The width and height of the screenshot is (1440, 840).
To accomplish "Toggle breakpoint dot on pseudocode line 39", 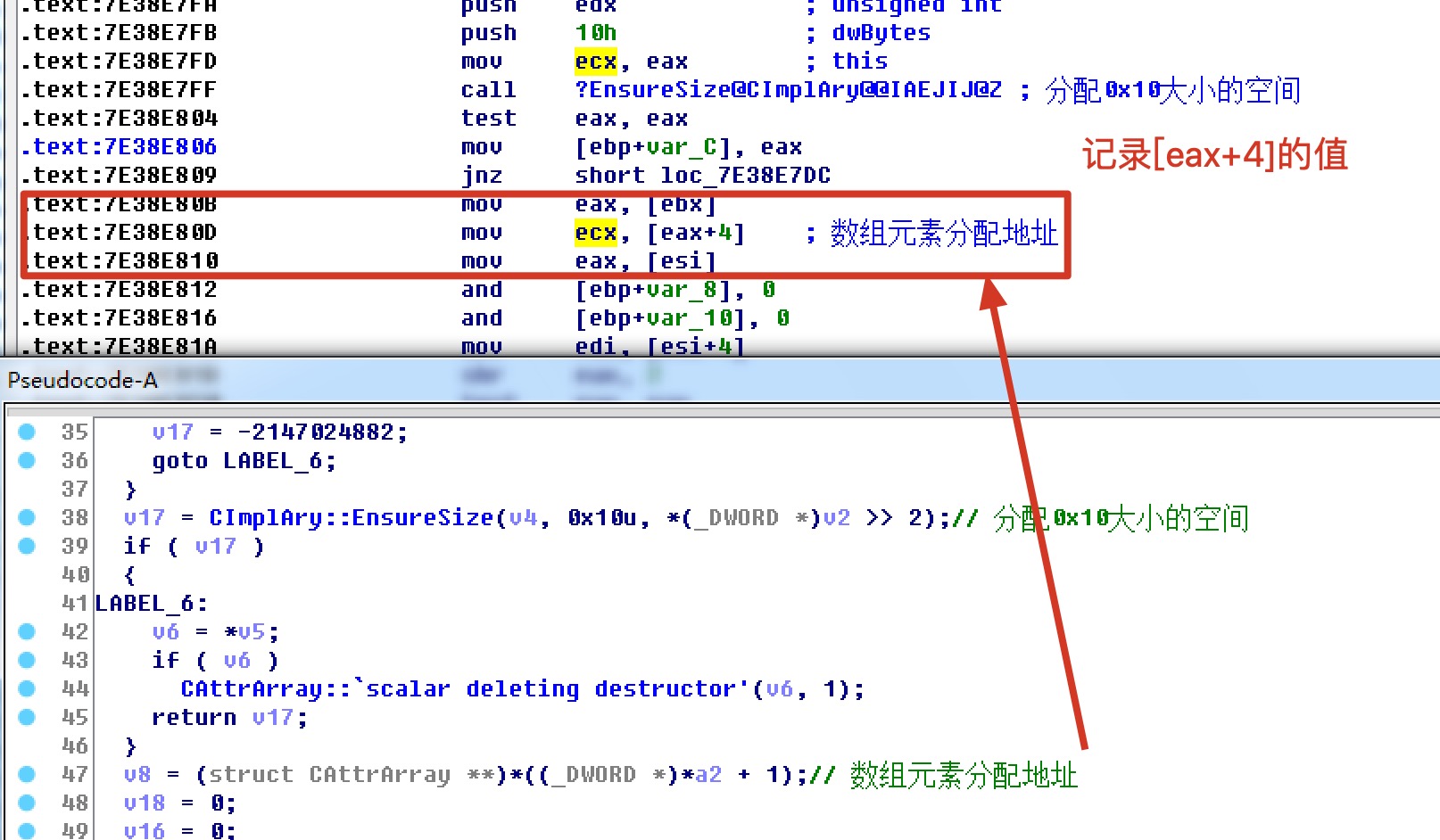I will pos(27,546).
